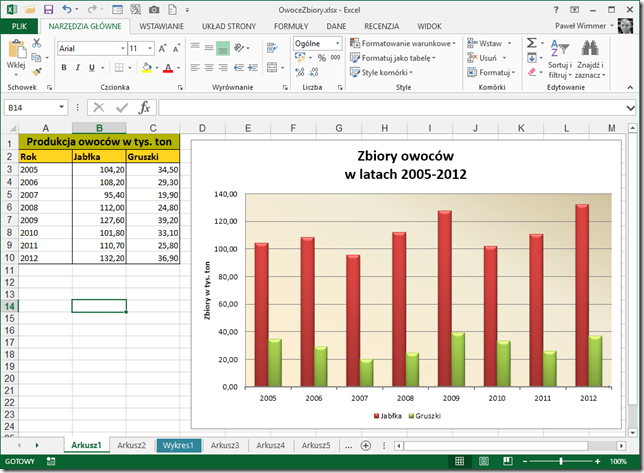Click the macro recording icon in status bar
Image resolution: width=644 pixels, height=473 pixels.
click(x=51, y=462)
